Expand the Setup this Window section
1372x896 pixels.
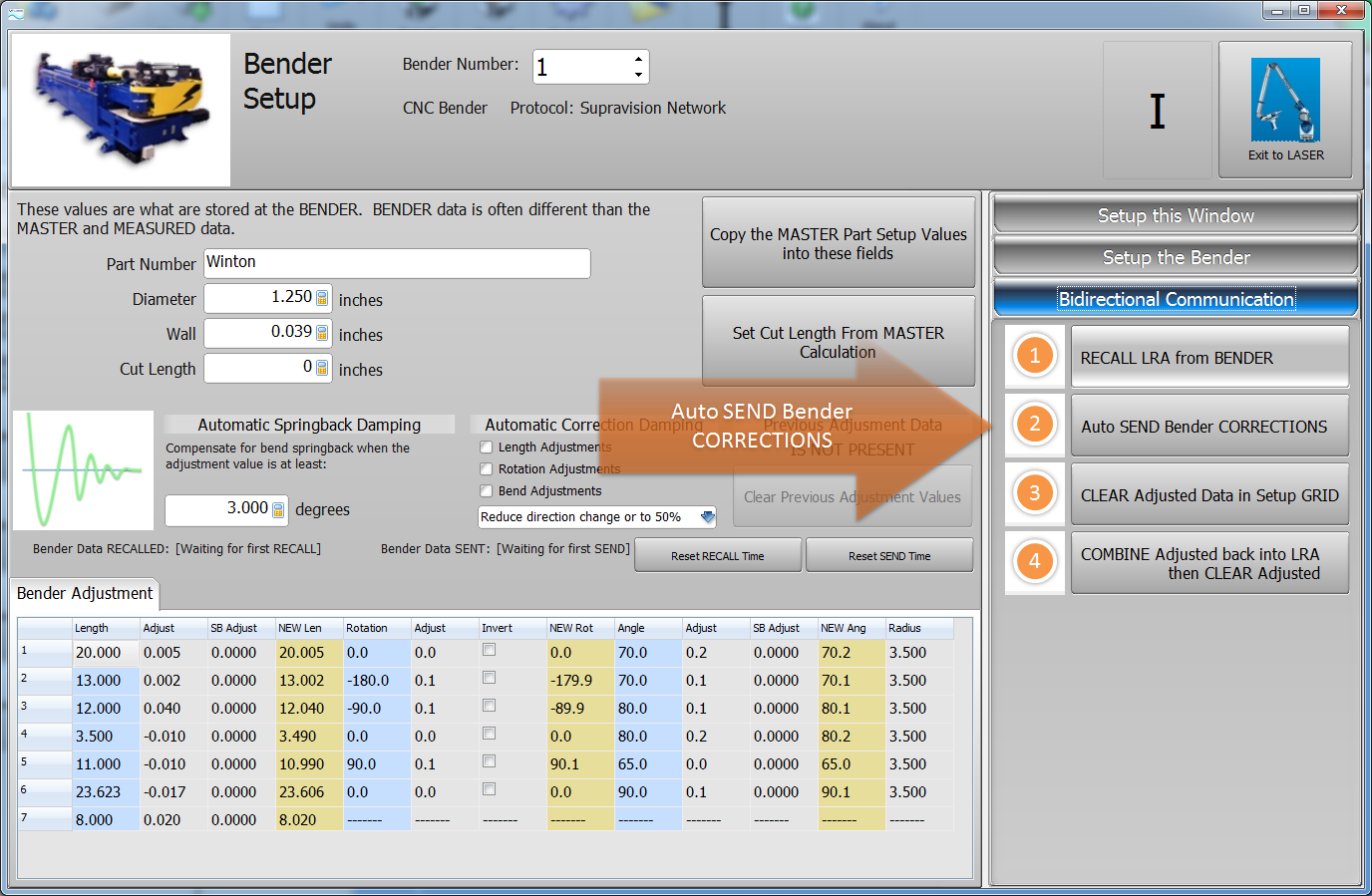[x=1176, y=215]
